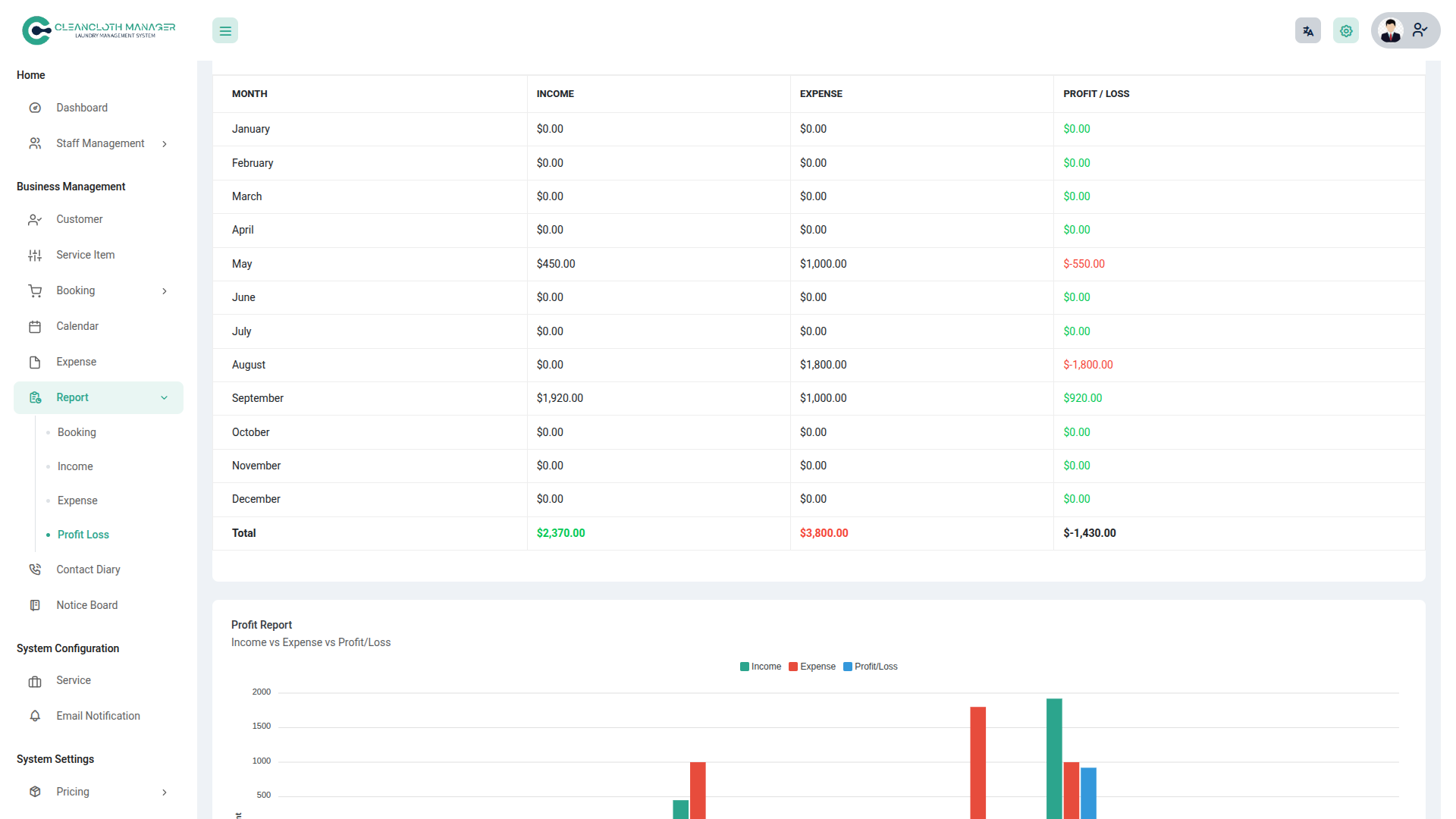Screen dimensions: 1456x819
Task: Click the Notice Board icon
Action: 35,605
